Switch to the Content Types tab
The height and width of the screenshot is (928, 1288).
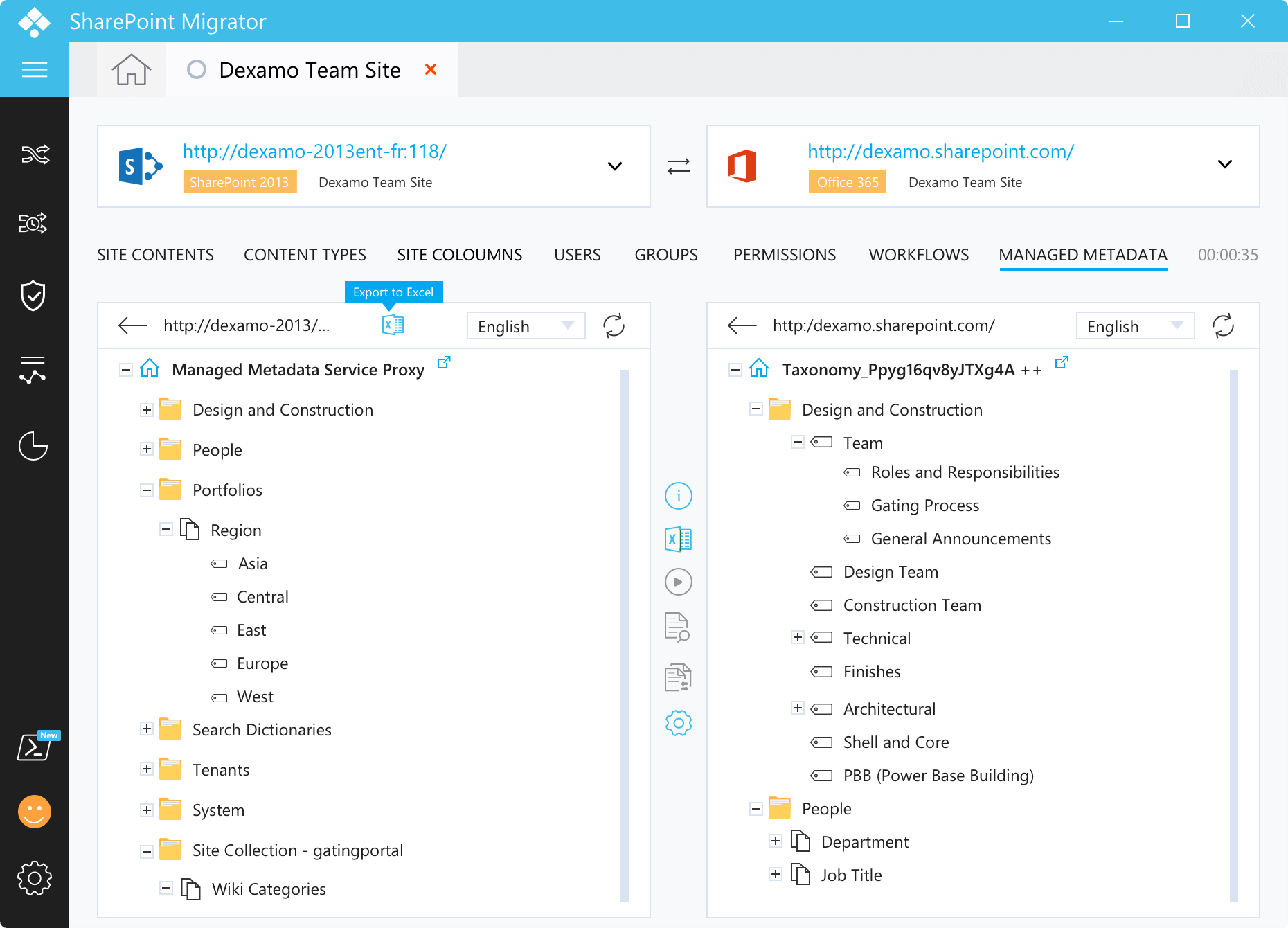coord(305,255)
